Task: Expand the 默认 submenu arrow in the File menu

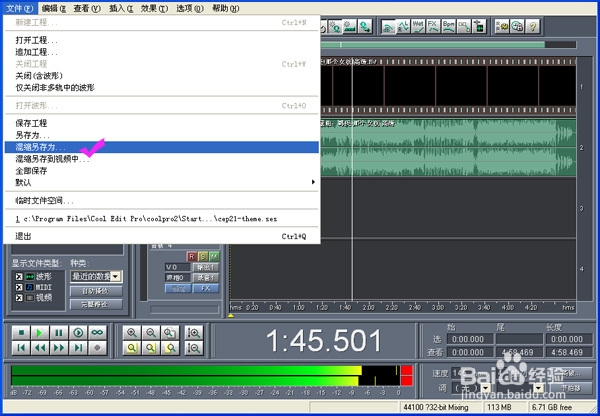Action: 313,182
